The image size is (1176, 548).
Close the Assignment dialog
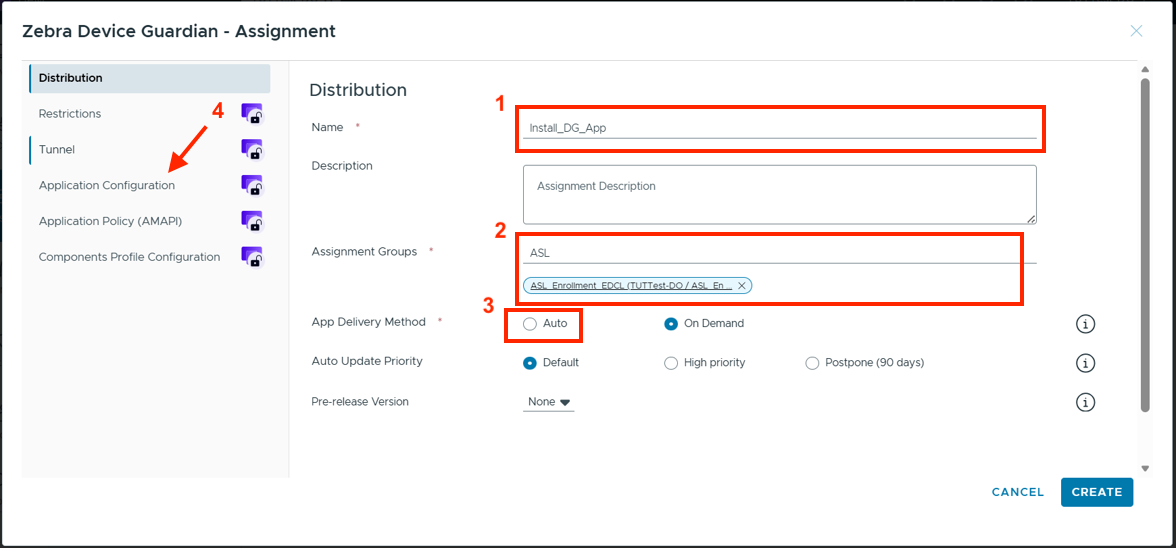click(x=1136, y=31)
